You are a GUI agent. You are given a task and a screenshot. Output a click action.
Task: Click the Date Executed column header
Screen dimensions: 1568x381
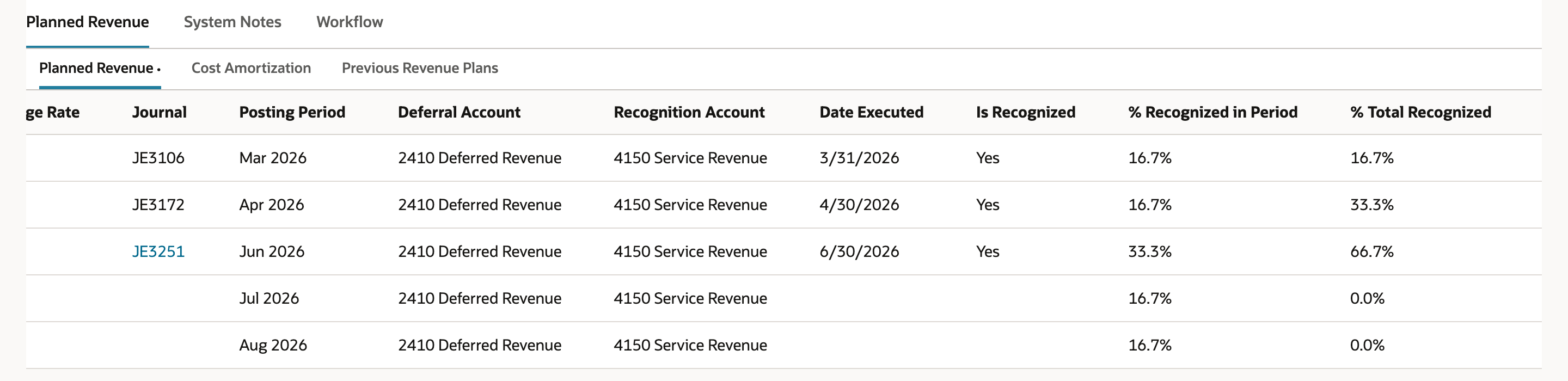(x=871, y=112)
